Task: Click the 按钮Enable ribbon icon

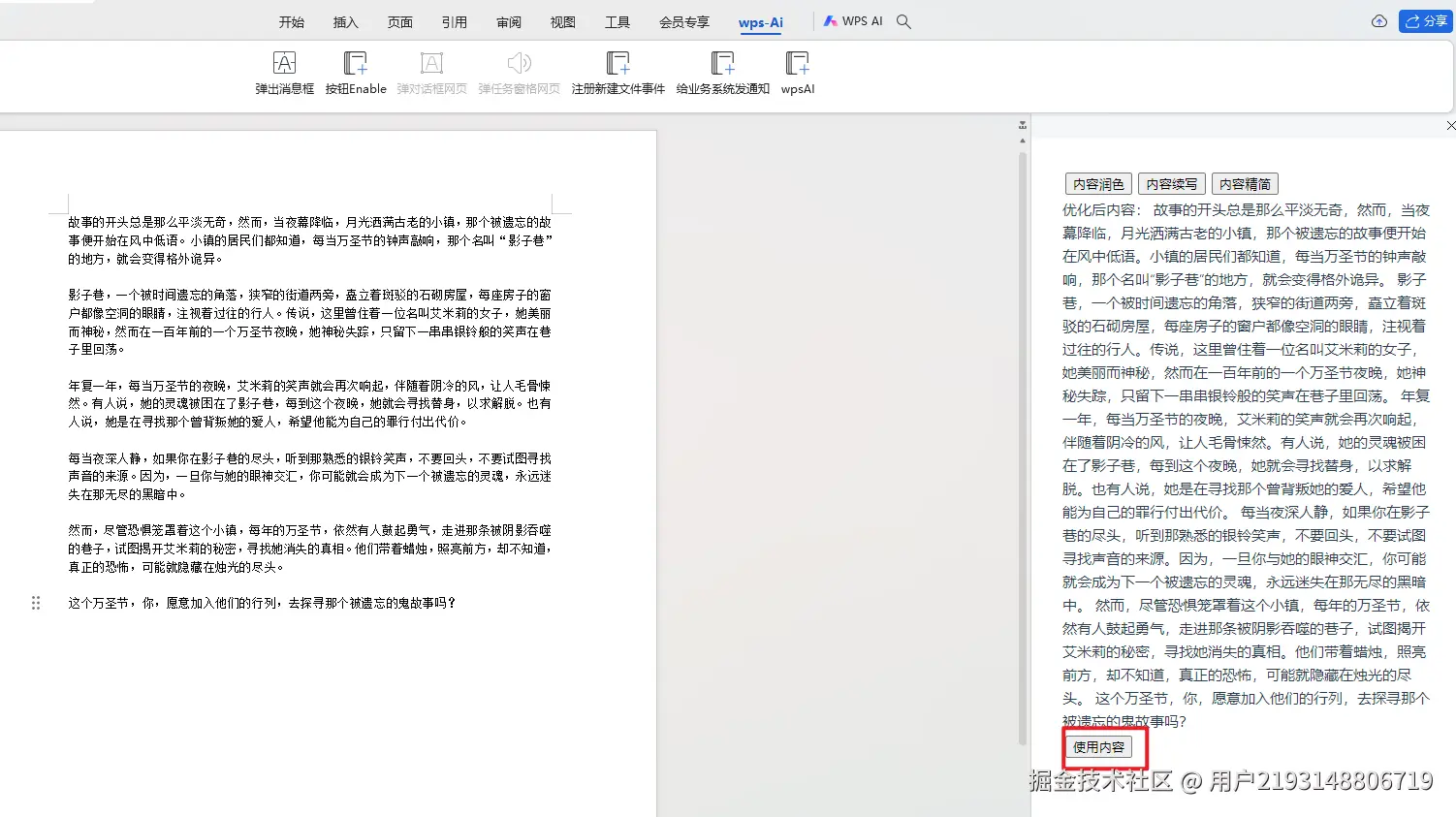Action: (x=356, y=64)
